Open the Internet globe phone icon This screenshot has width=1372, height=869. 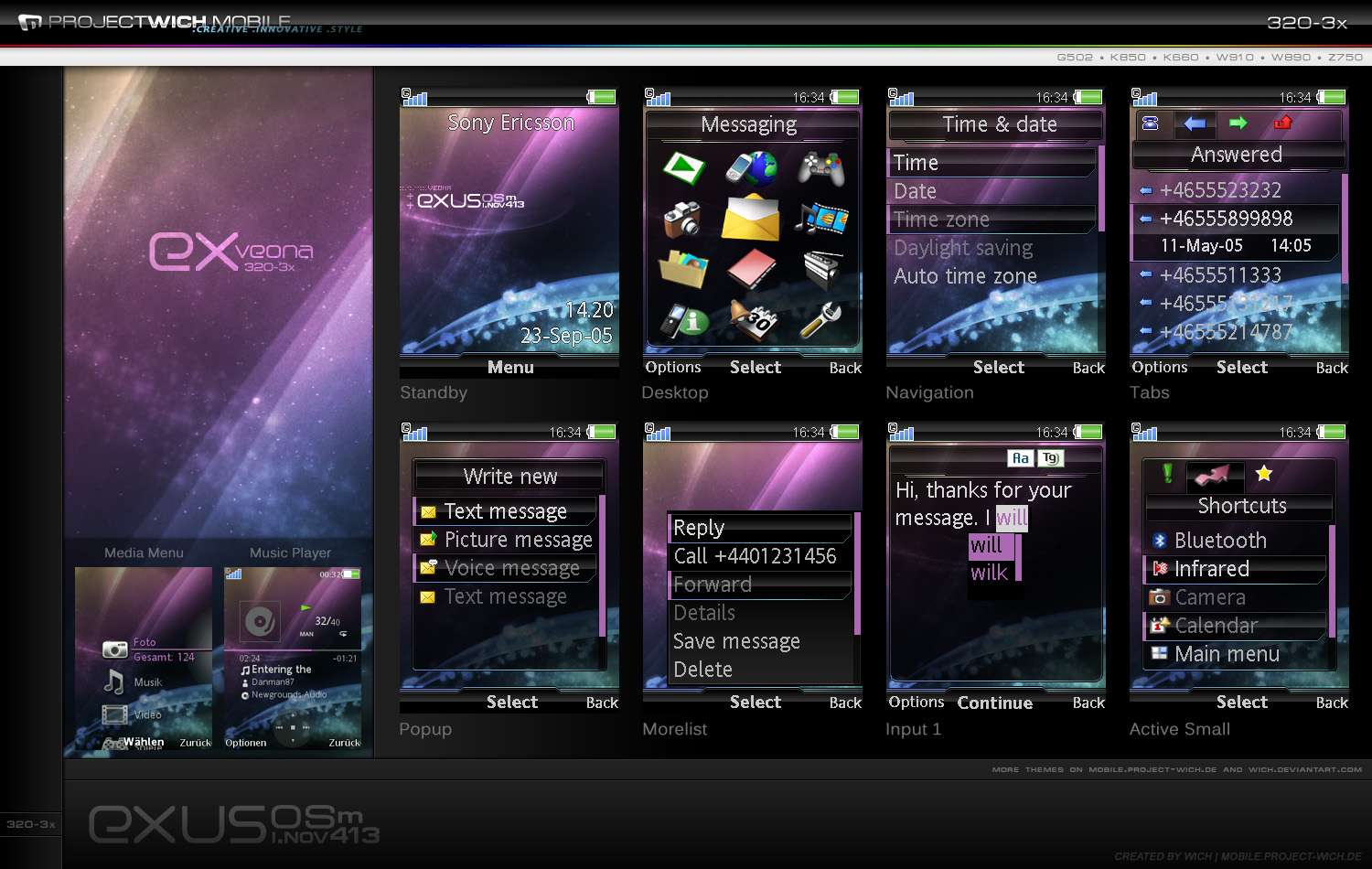(751, 168)
